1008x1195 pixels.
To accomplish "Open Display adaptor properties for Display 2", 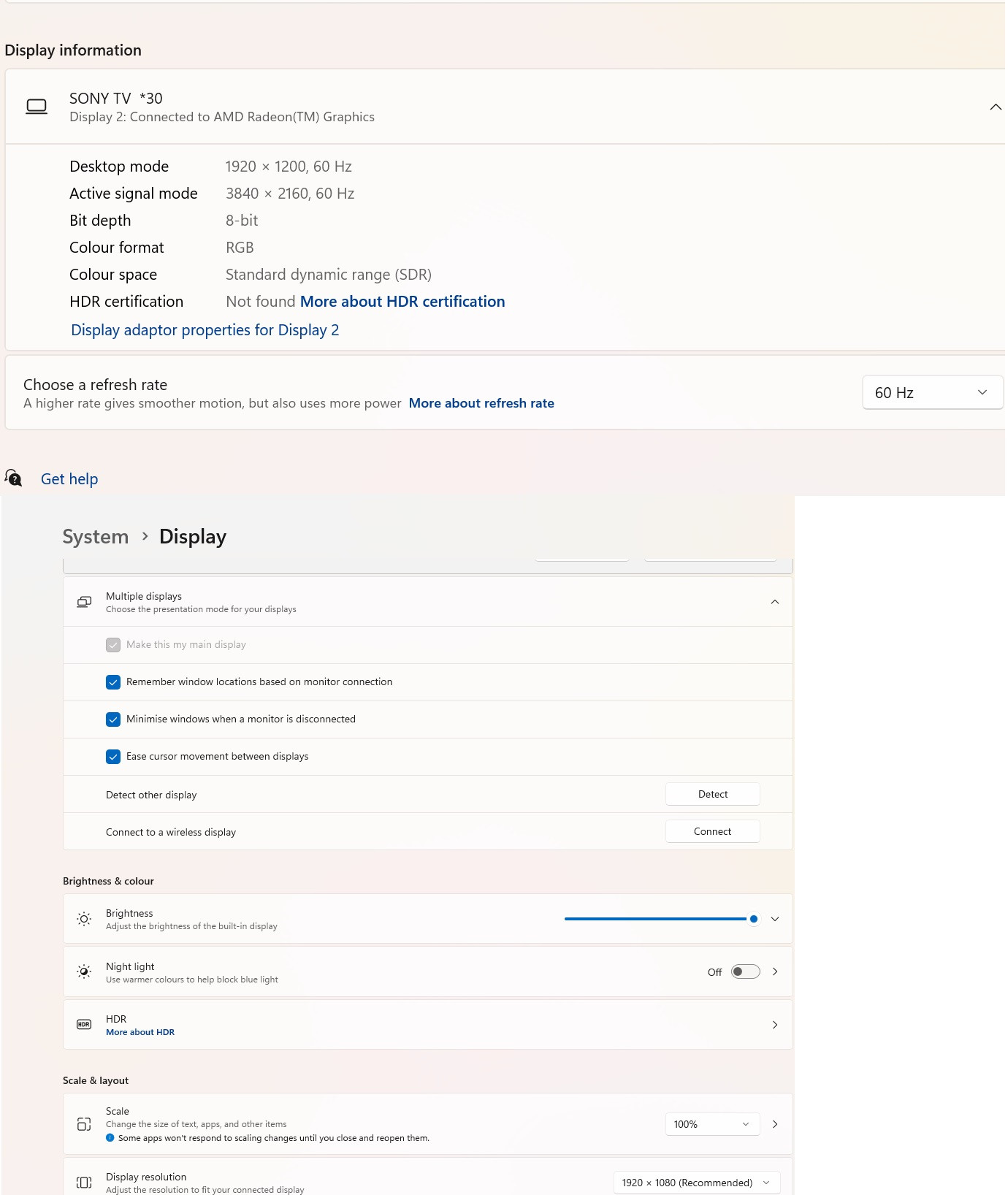I will 205,330.
